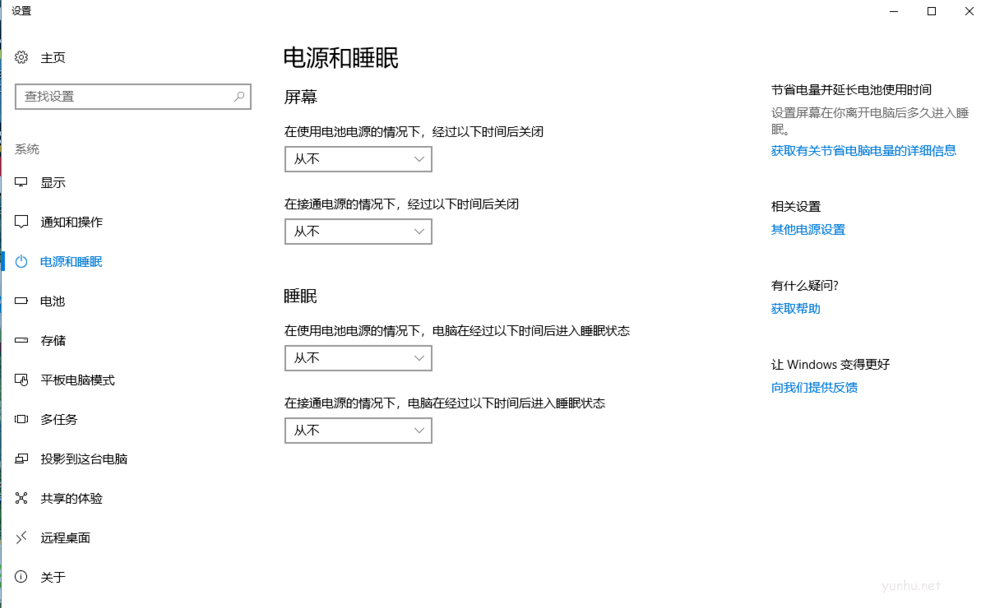
Task: Click the 主页 home gear icon
Action: [22, 57]
